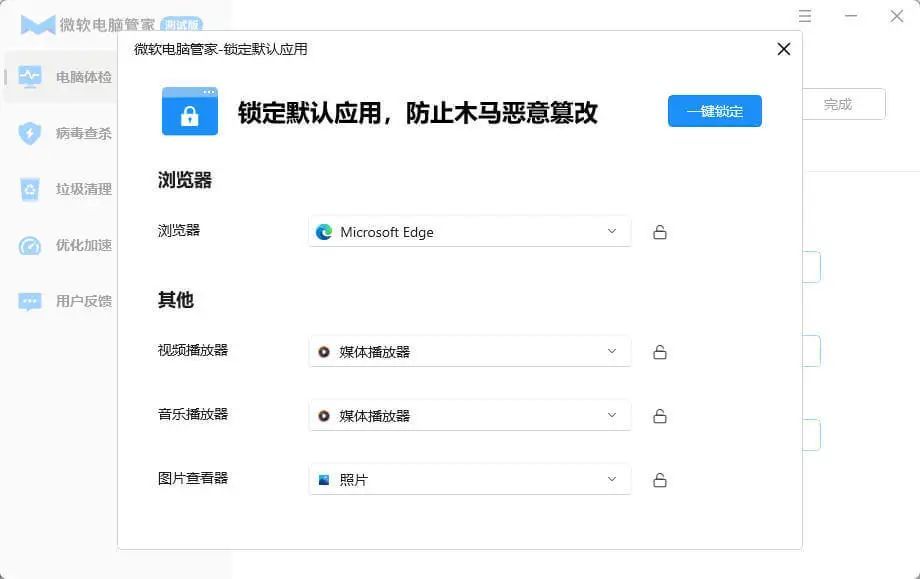Toggle the lock for default browser
This screenshot has width=920, height=579.
[x=660, y=232]
